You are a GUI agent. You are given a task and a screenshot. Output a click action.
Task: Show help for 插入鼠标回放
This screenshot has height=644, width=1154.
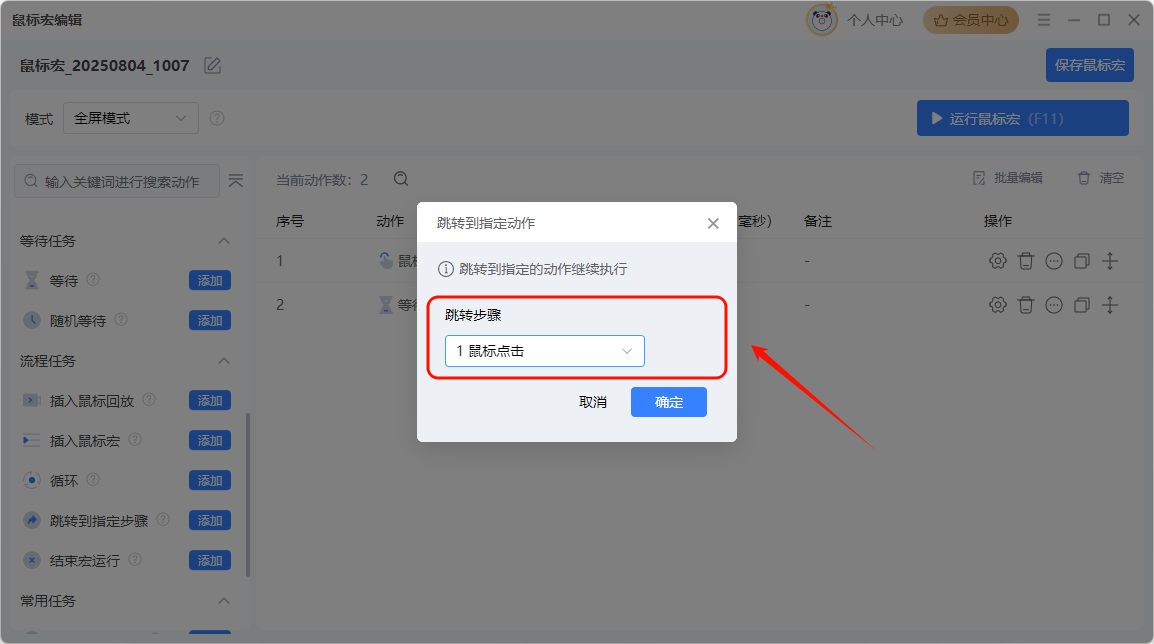(149, 399)
